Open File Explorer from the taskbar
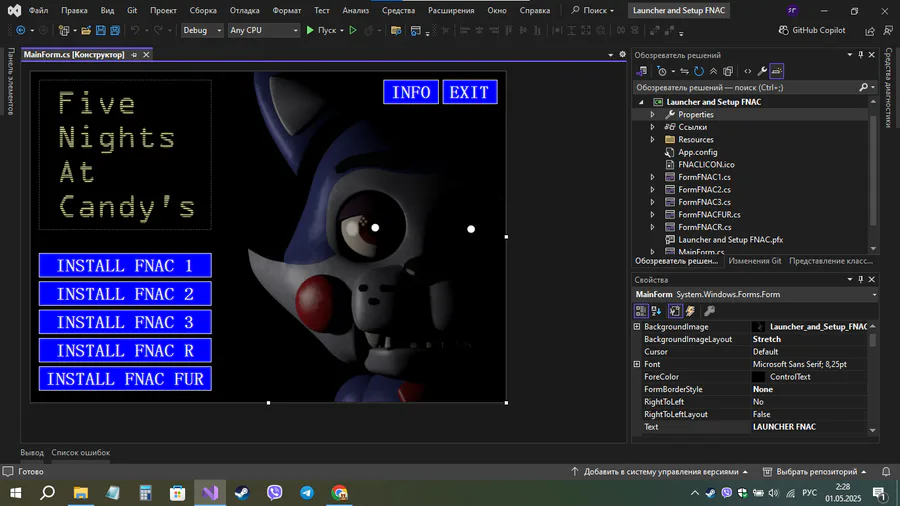This screenshot has height=506, width=900. [x=80, y=493]
